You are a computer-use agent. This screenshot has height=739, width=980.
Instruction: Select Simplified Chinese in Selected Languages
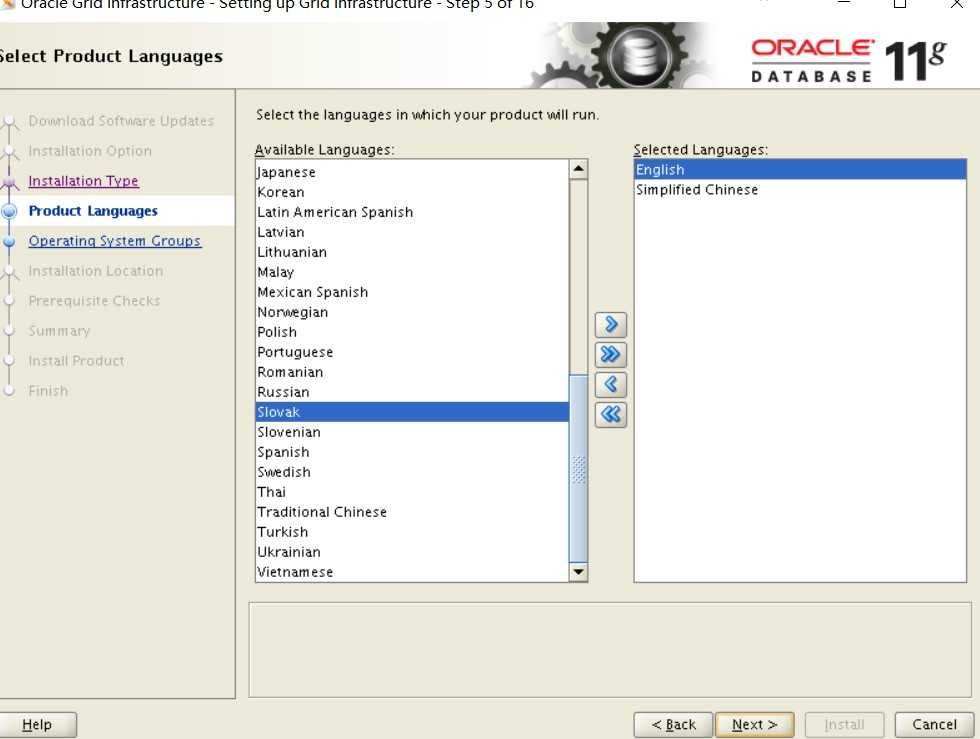point(800,189)
